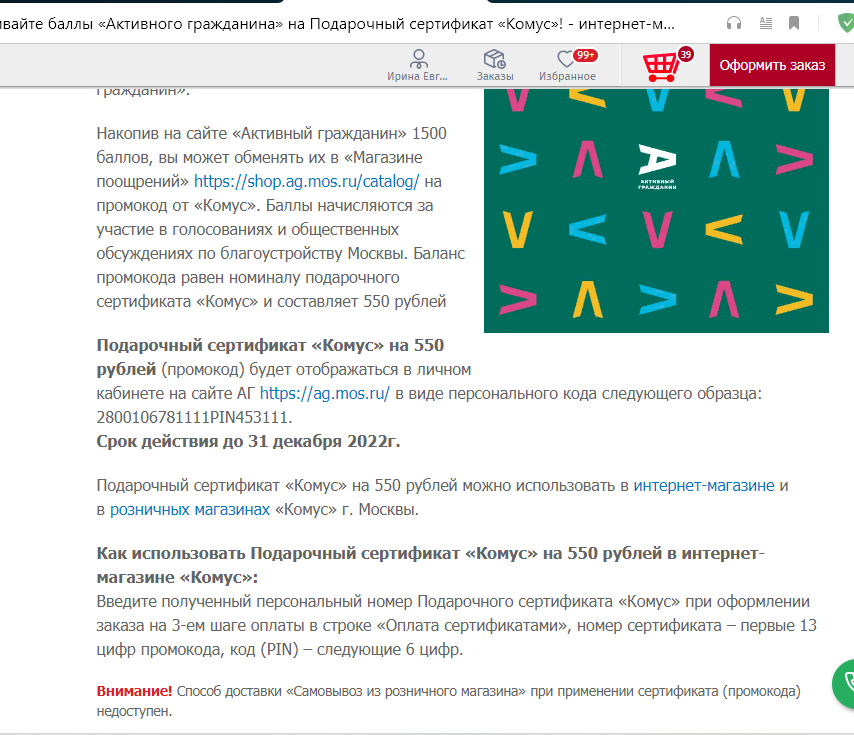Open the user profile icon Ирина Евг...

point(418,65)
